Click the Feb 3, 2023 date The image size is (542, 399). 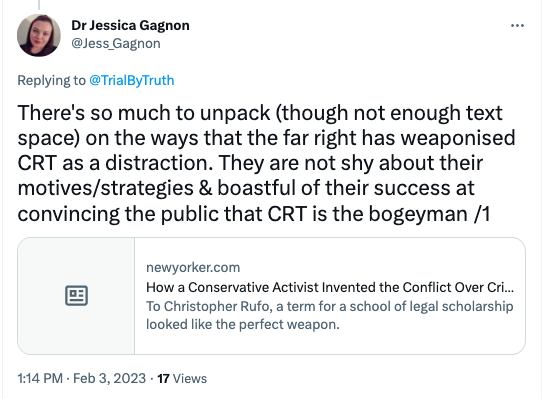click(x=110, y=378)
